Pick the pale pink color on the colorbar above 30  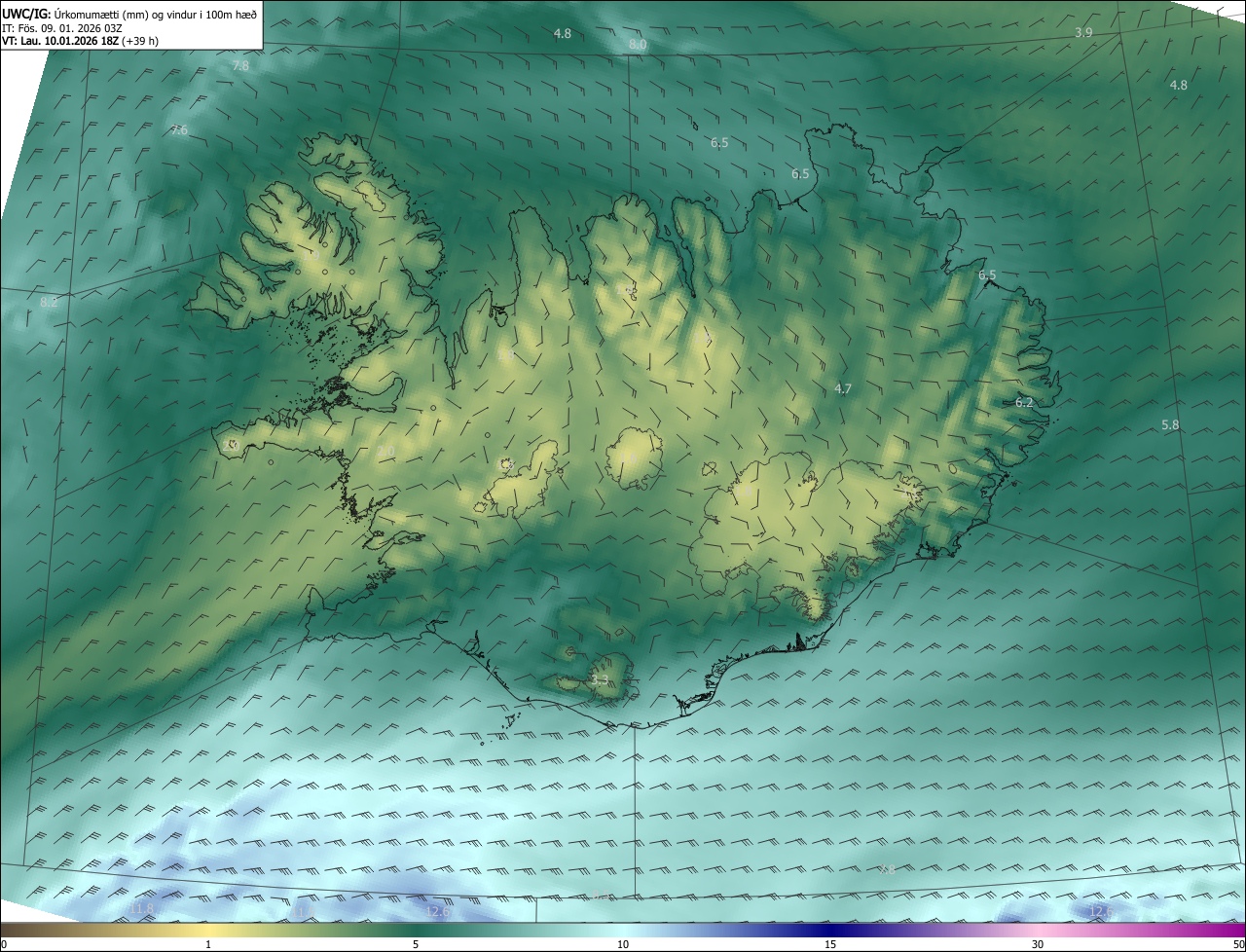click(x=1038, y=931)
